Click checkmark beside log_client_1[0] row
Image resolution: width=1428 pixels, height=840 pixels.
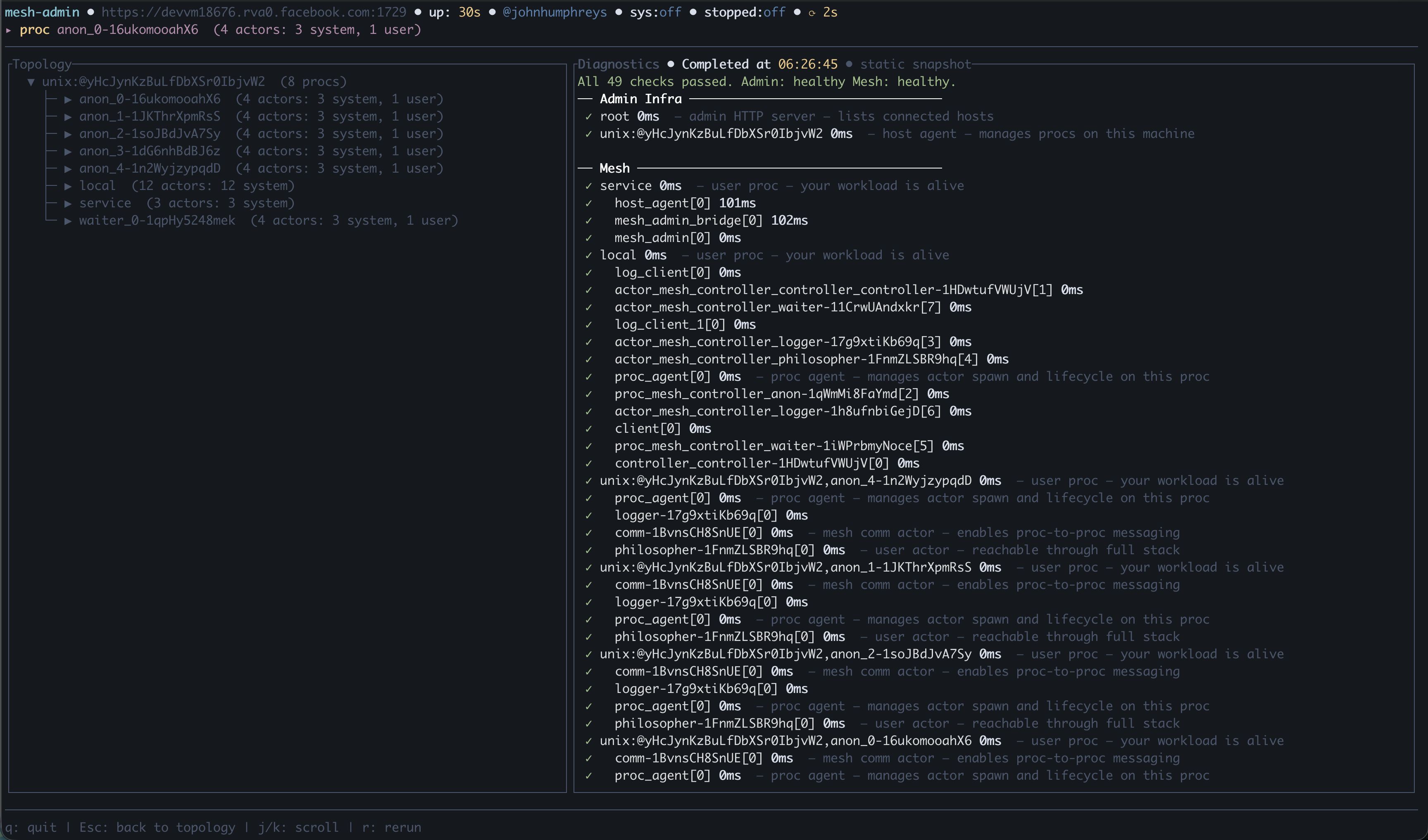coord(589,325)
